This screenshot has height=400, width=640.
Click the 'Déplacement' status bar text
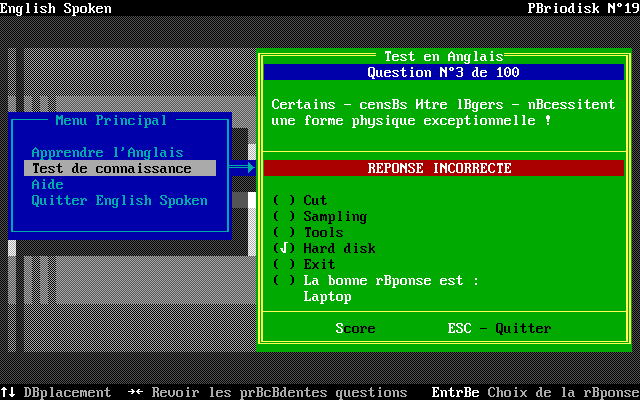pyautogui.click(x=67, y=392)
